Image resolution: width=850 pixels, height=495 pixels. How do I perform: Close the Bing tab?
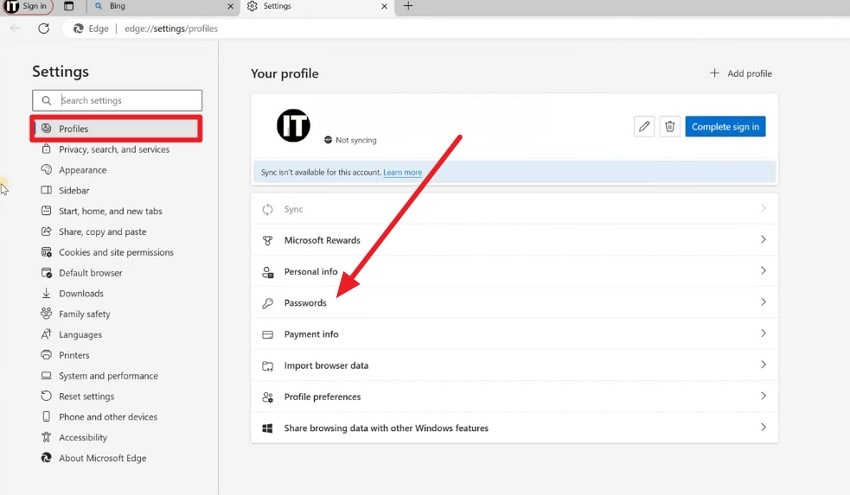coord(230,7)
